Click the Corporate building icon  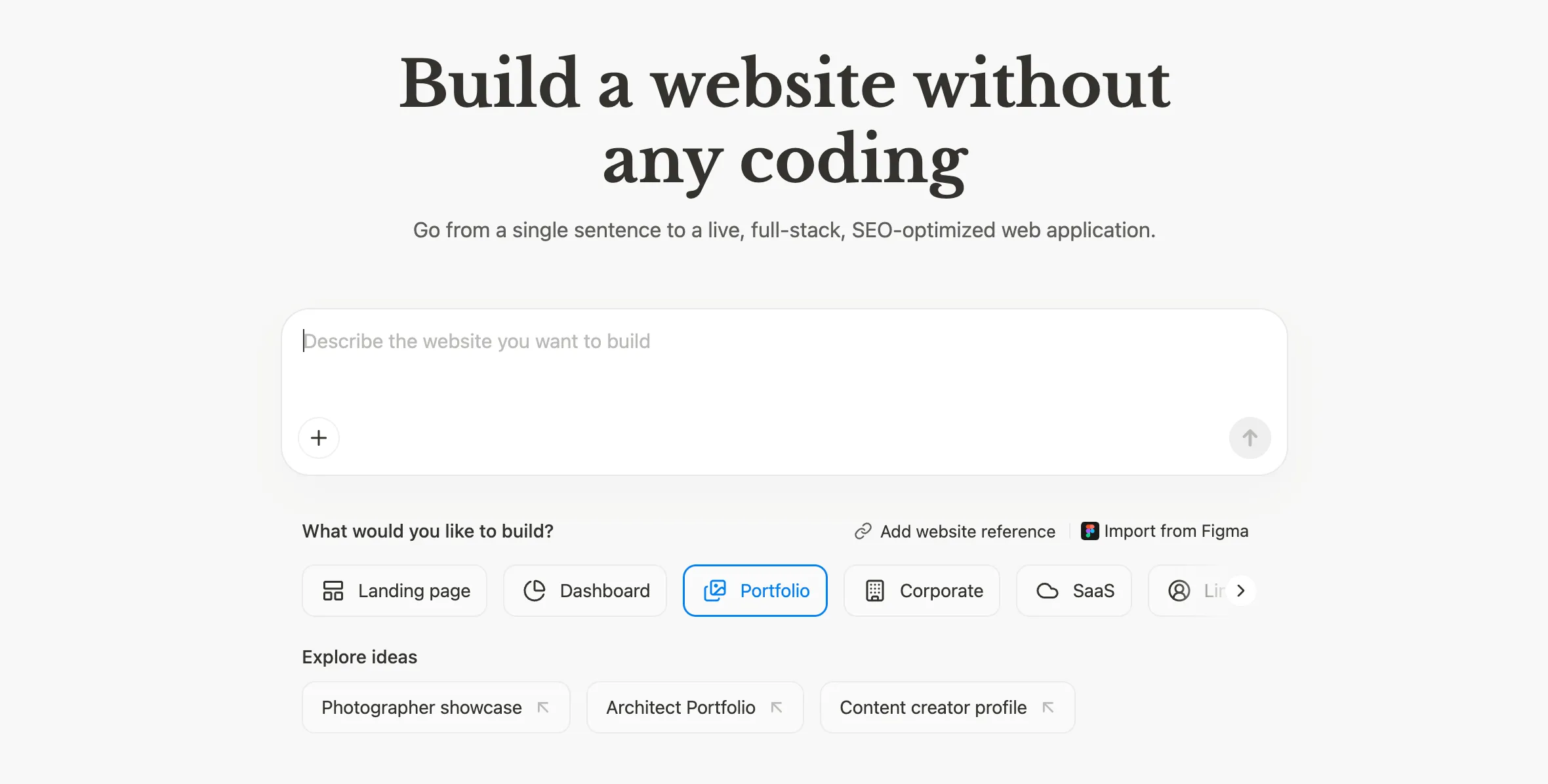pos(875,591)
